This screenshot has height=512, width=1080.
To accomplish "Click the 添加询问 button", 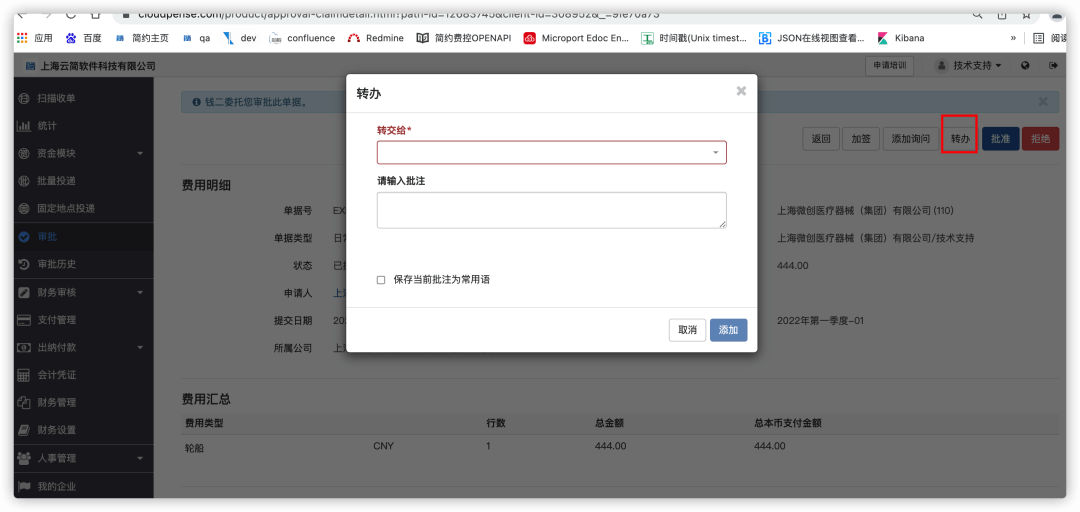I will [x=911, y=139].
